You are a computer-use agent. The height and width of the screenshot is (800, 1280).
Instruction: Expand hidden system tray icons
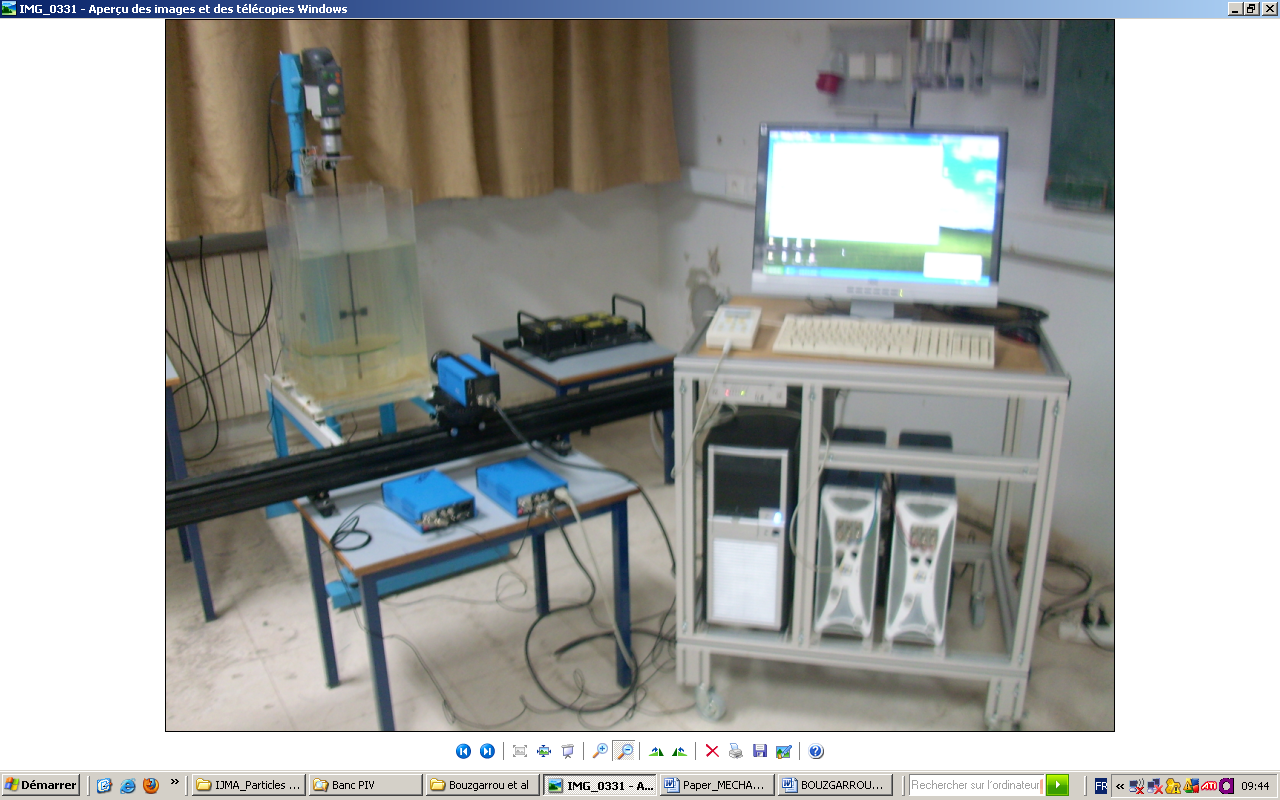1120,786
